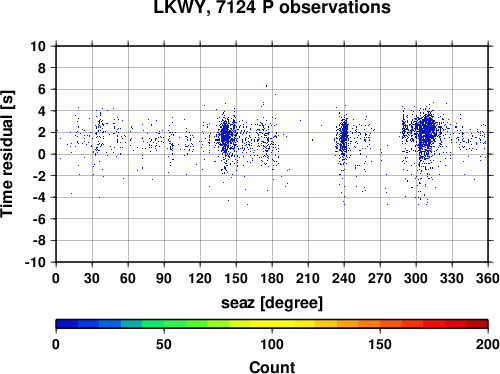
Task: Click the dense data cluster near azimuth 140
Action: 225,135
